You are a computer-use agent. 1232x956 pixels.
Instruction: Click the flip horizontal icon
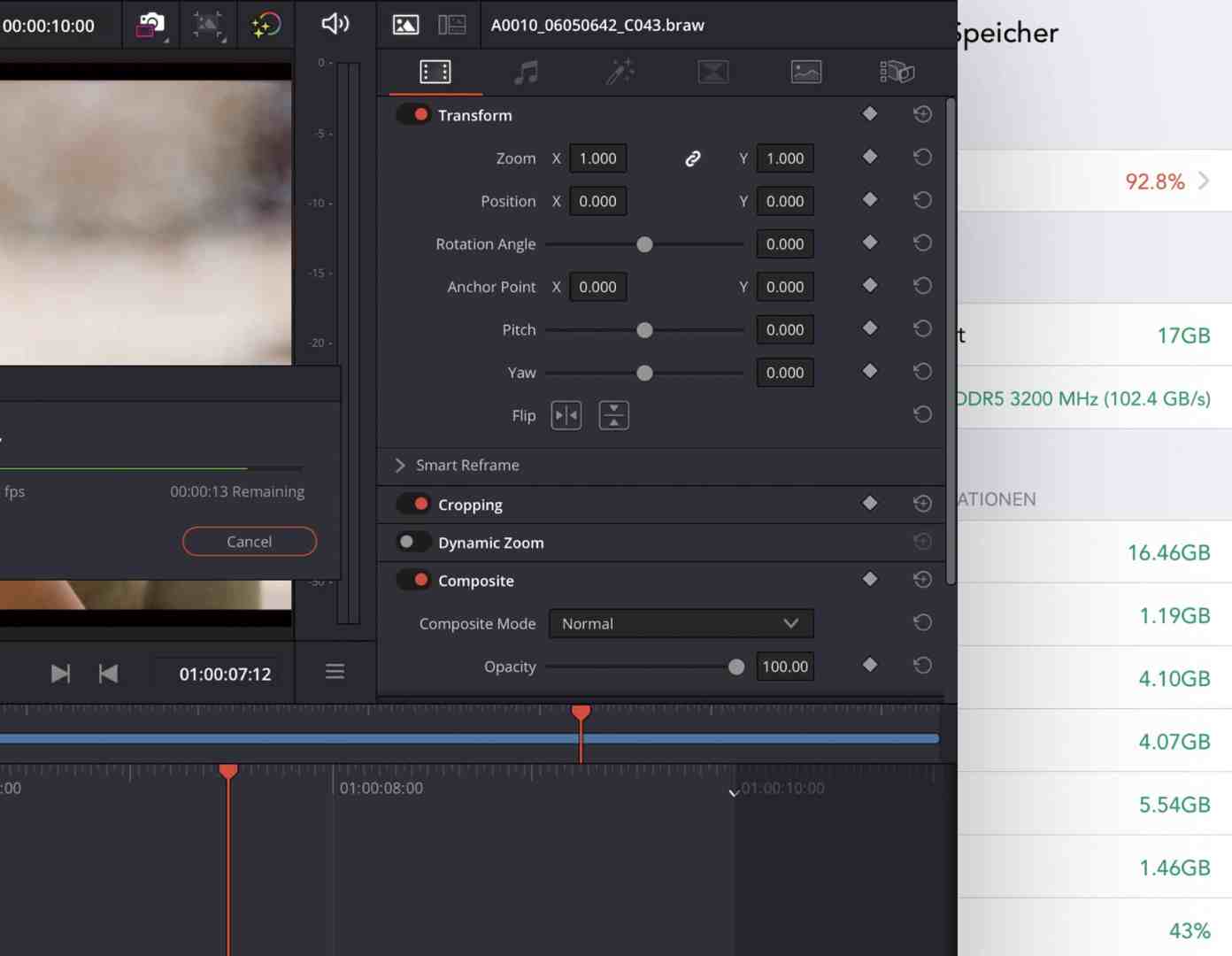(x=566, y=414)
